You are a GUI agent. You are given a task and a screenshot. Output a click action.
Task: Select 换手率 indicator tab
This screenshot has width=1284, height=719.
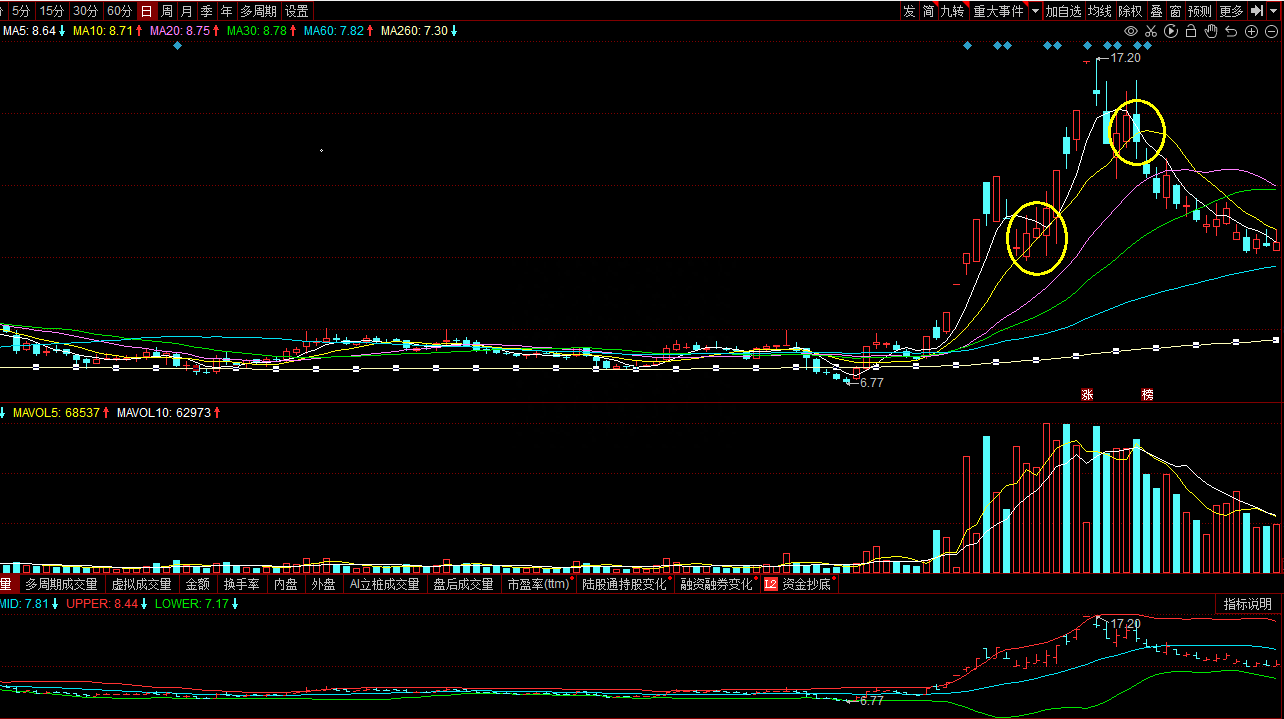click(x=242, y=584)
